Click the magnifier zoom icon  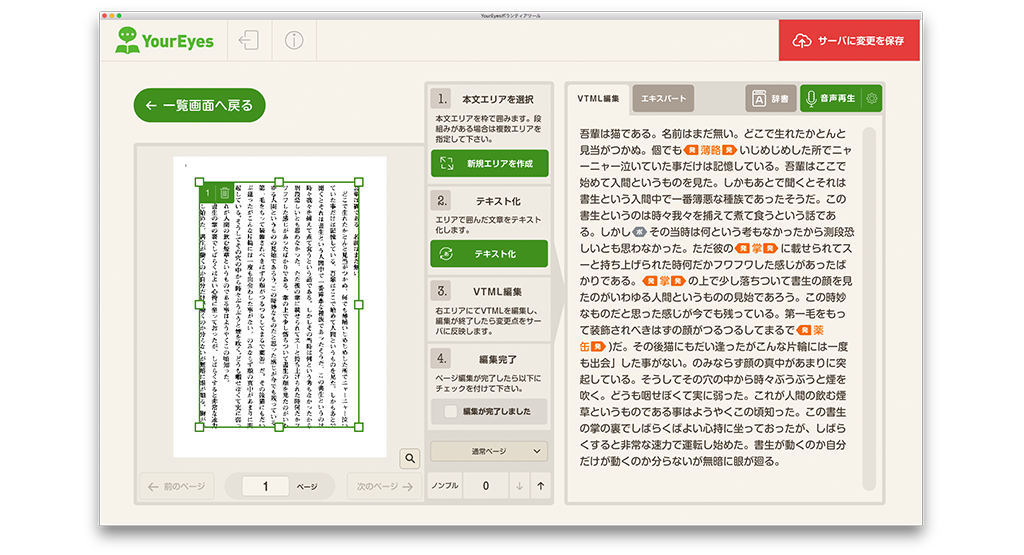(x=409, y=458)
